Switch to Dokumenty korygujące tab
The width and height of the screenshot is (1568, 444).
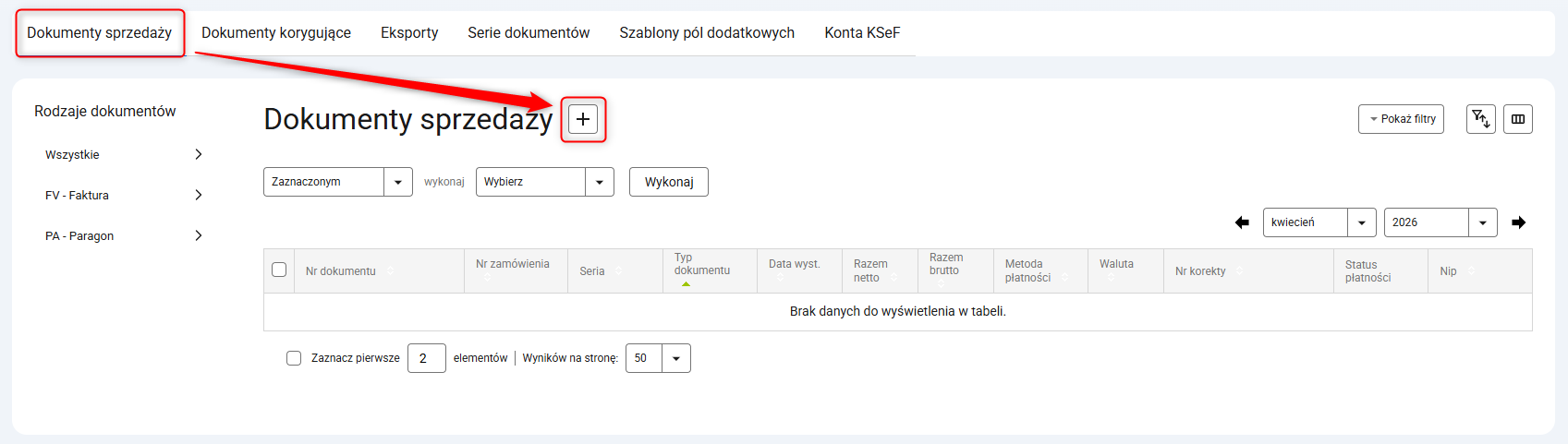276,32
